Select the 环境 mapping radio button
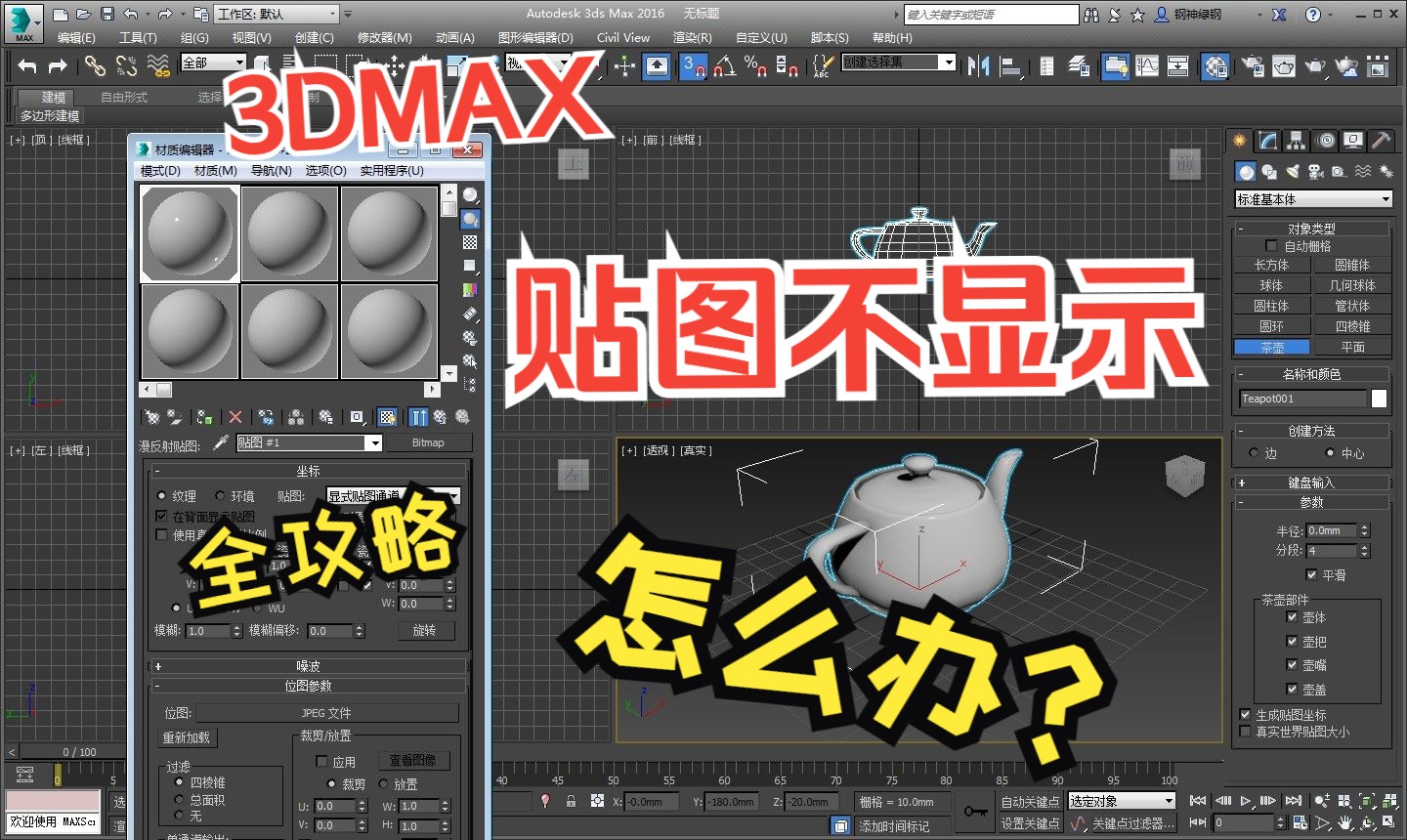 click(x=220, y=496)
